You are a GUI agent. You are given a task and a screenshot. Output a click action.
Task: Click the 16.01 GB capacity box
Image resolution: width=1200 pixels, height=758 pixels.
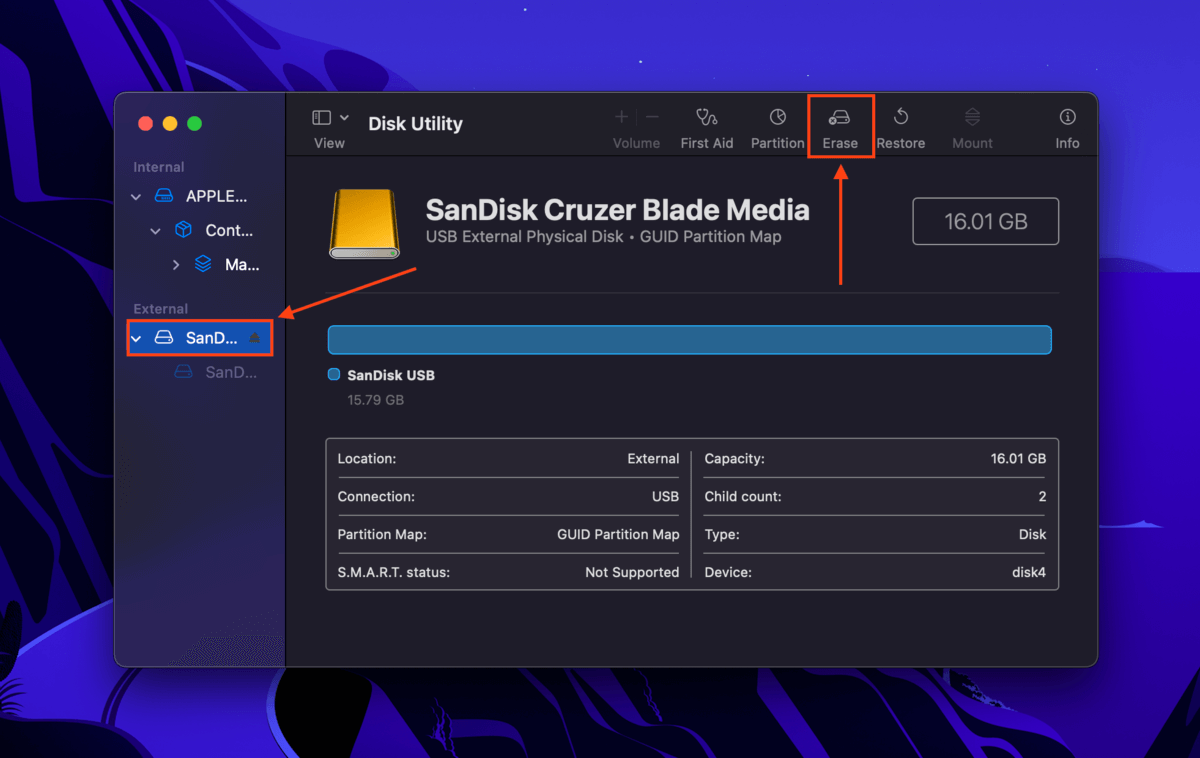[986, 221]
